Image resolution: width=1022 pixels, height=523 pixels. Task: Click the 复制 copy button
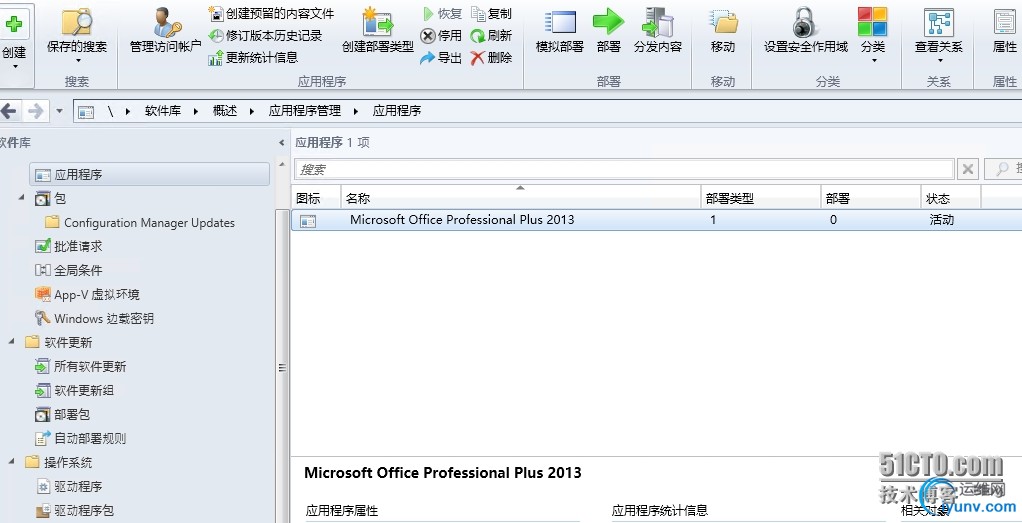(x=491, y=14)
